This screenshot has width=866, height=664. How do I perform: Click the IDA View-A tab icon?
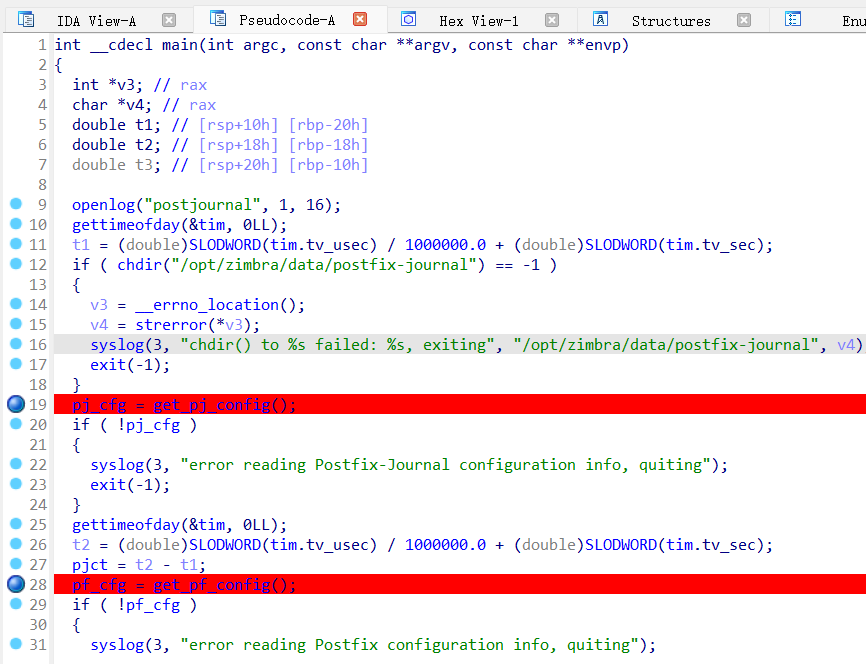pos(26,20)
